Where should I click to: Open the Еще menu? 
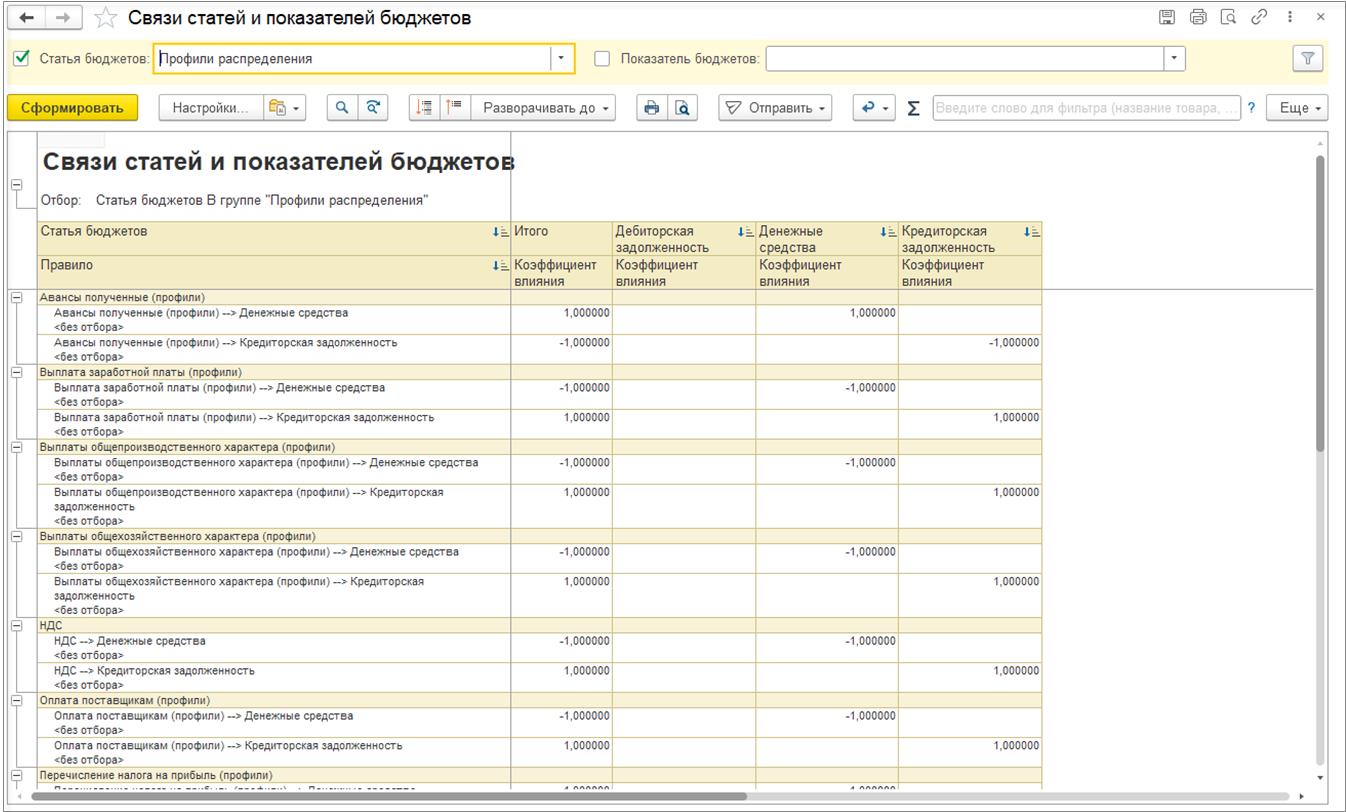click(1296, 108)
